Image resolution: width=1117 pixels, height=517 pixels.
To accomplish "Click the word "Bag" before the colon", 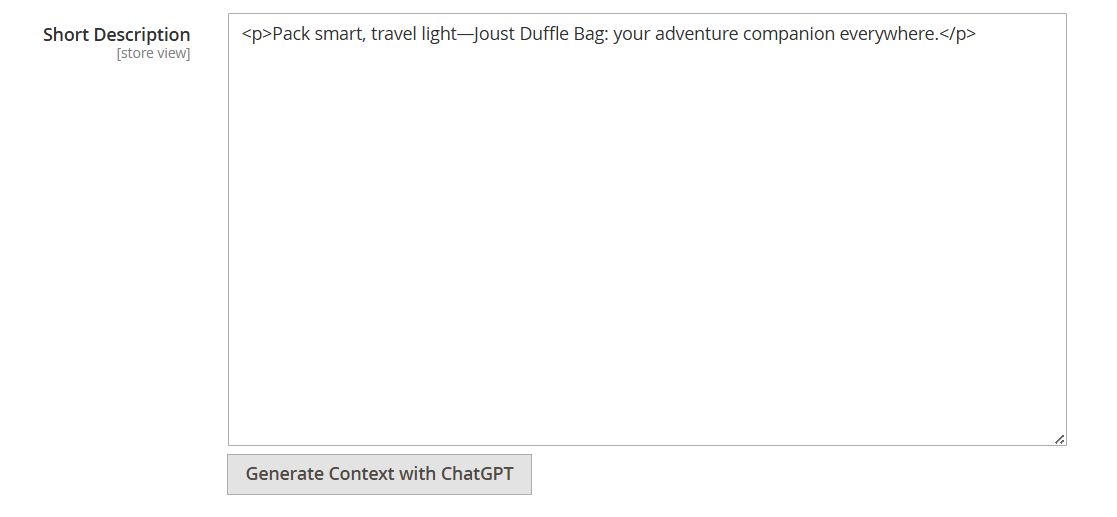I will [x=589, y=34].
